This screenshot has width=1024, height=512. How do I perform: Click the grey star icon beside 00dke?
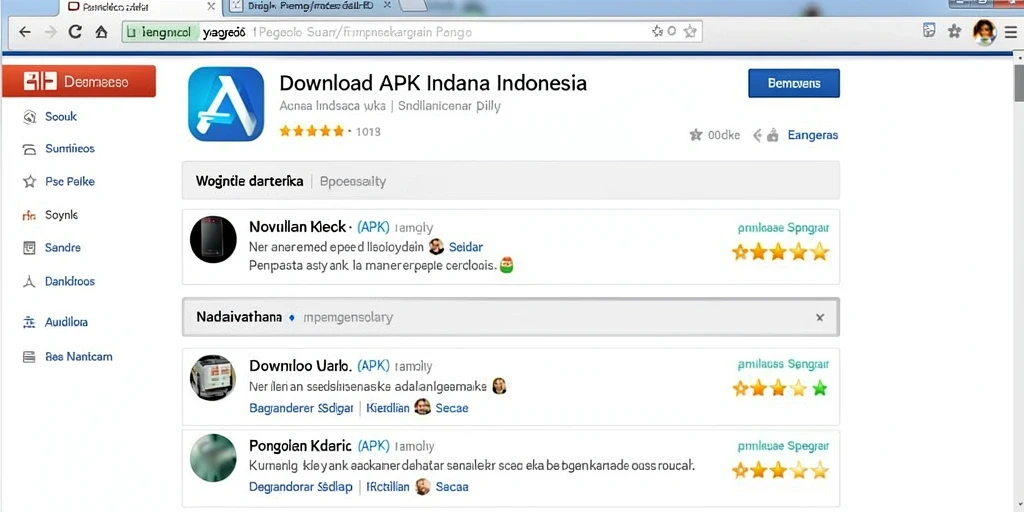pos(696,135)
